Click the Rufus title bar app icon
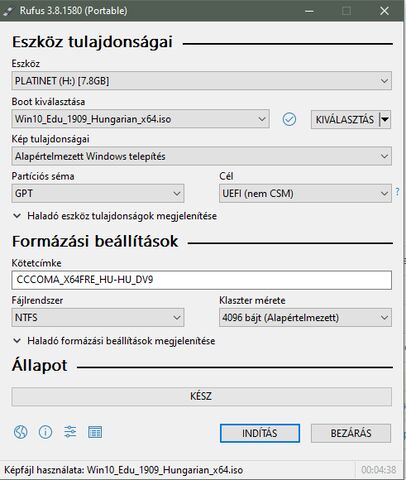The height and width of the screenshot is (480, 406). 8,11
